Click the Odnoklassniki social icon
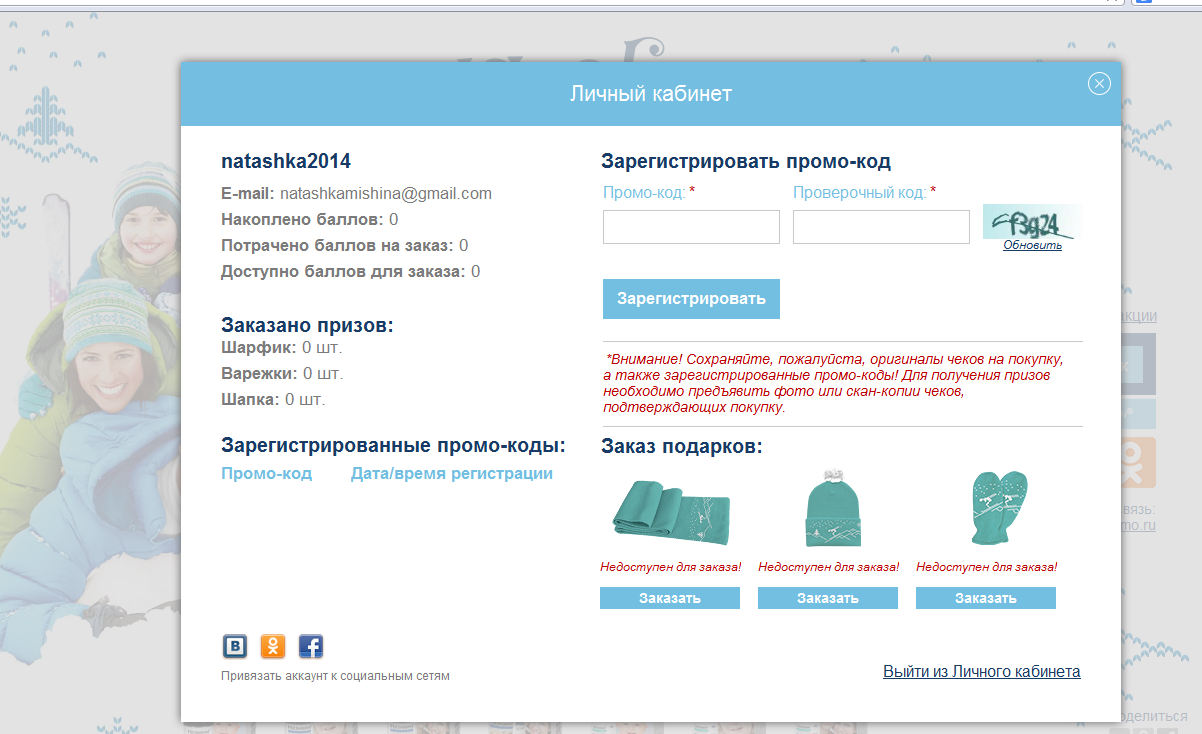The width and height of the screenshot is (1202, 734). point(273,647)
